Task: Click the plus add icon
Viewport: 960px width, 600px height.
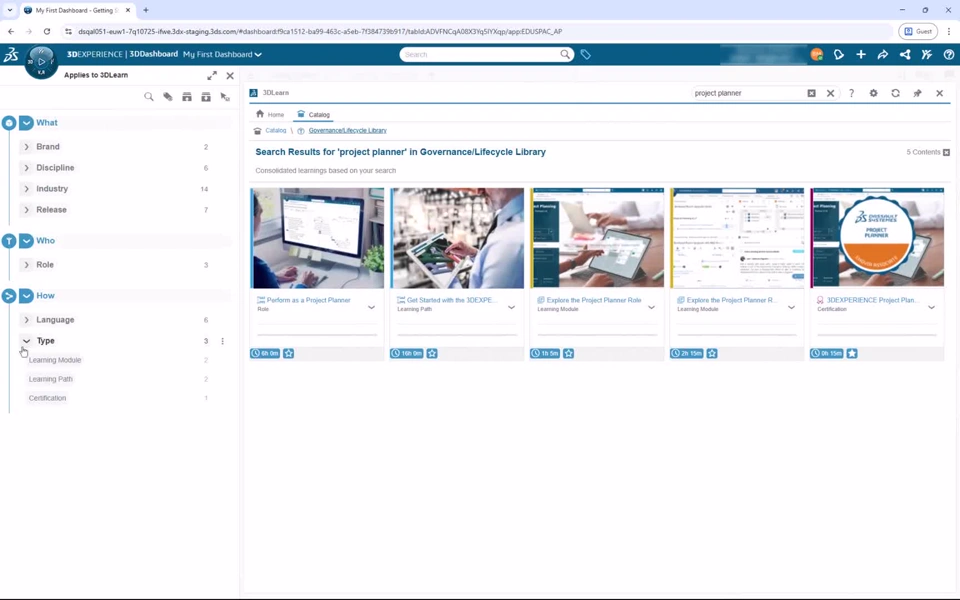Action: point(860,54)
